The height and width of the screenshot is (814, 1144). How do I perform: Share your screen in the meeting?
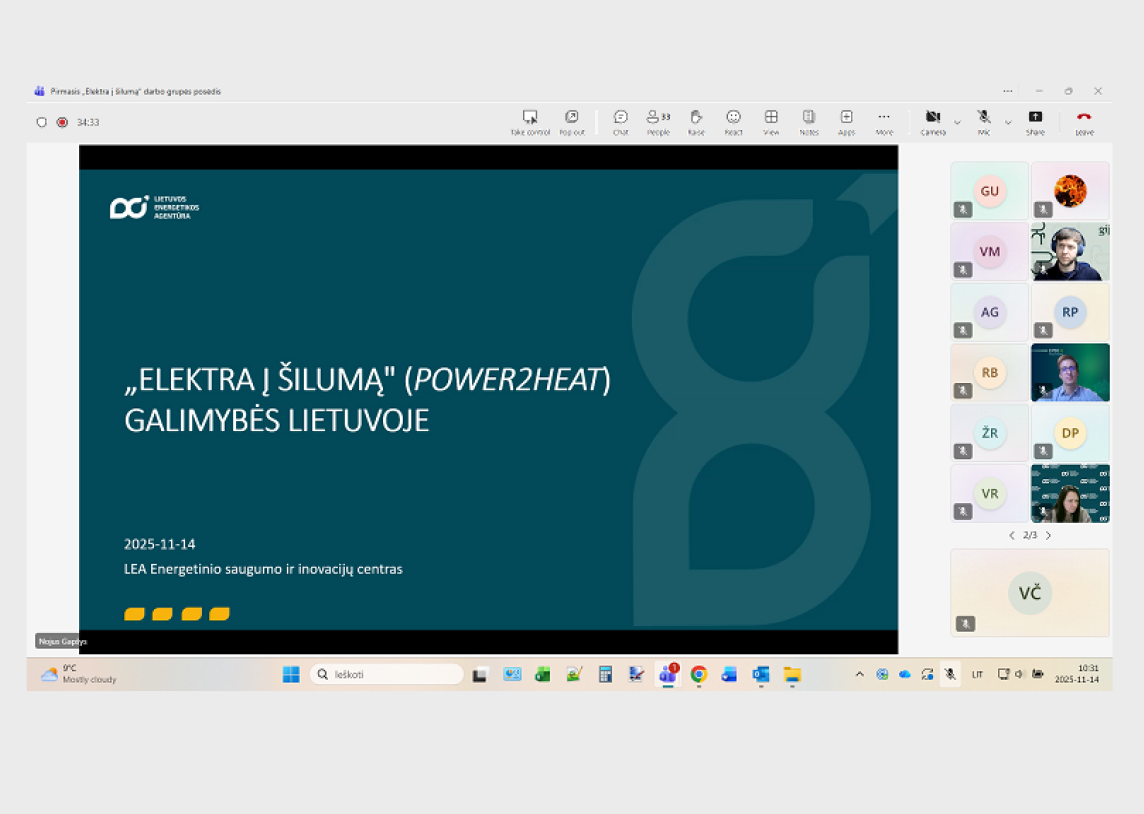(x=1035, y=118)
